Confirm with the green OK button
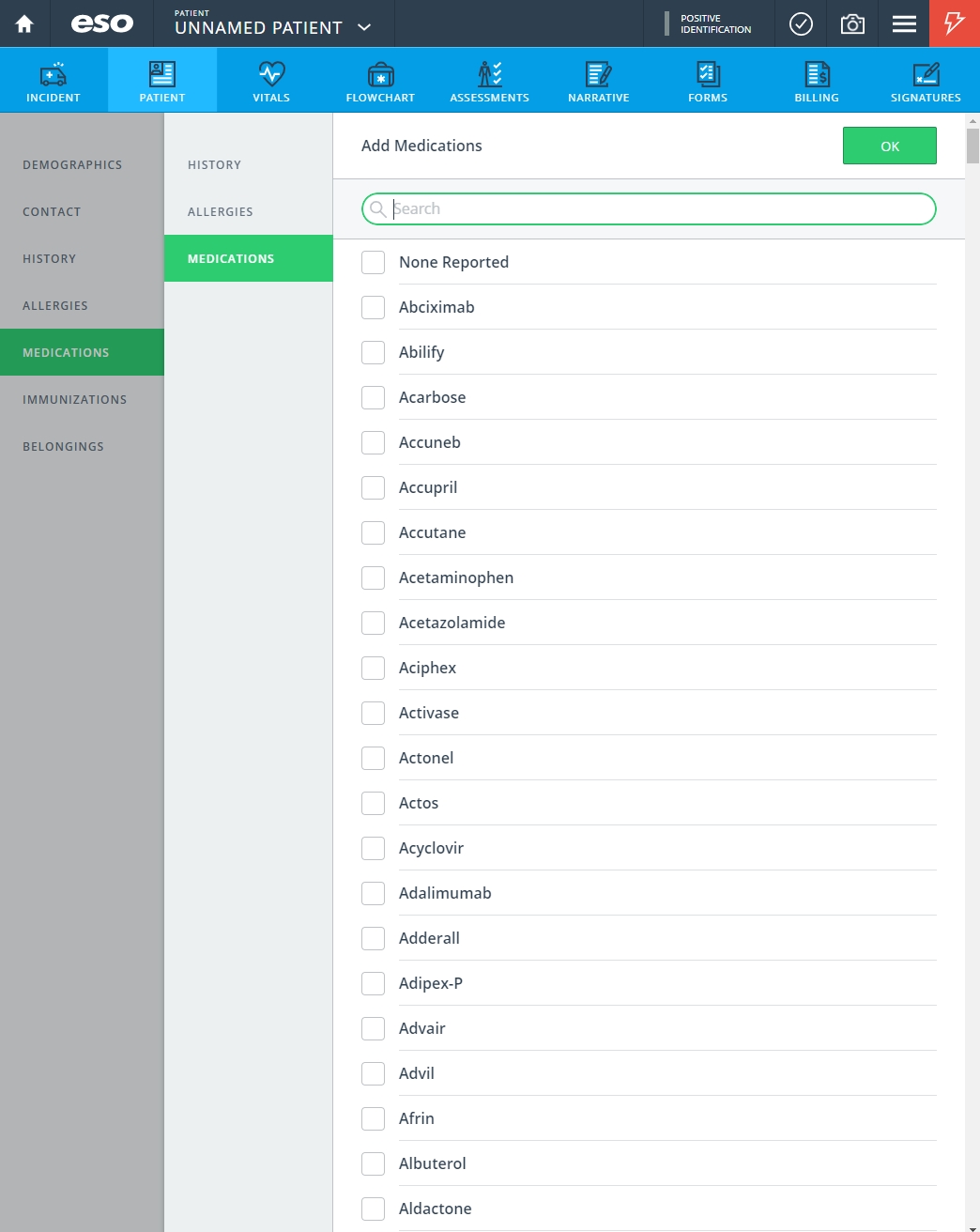The width and height of the screenshot is (980, 1232). 890,146
